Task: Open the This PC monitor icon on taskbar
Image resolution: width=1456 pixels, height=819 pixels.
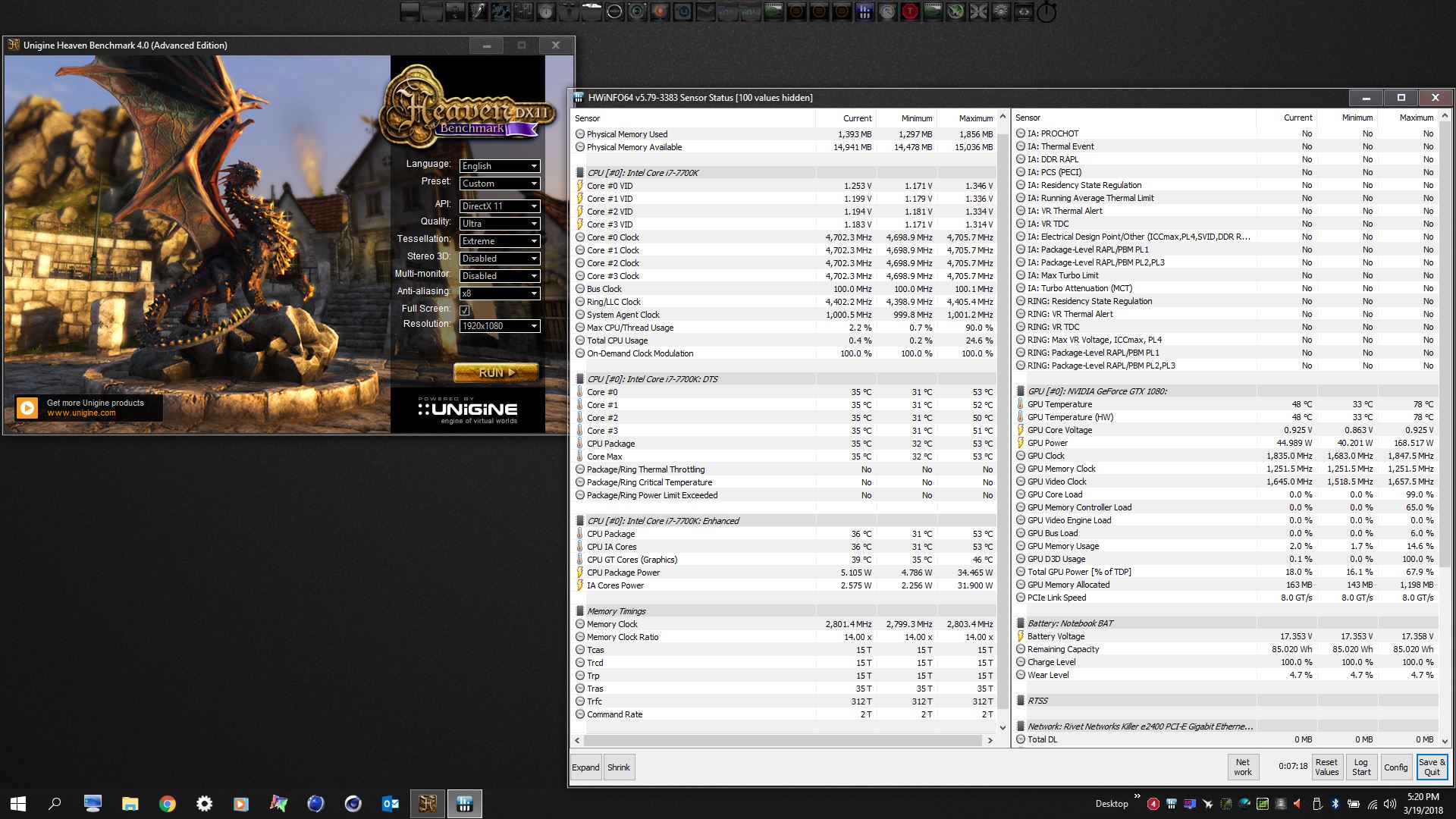Action: coord(93,803)
